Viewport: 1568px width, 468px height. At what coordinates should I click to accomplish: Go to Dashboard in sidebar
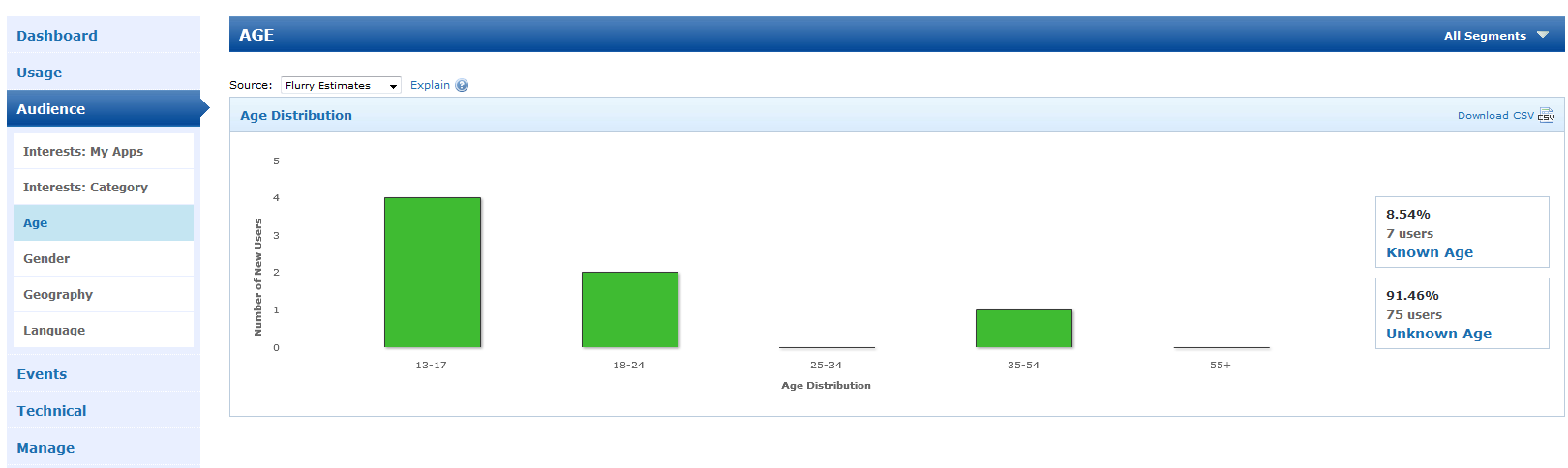104,35
